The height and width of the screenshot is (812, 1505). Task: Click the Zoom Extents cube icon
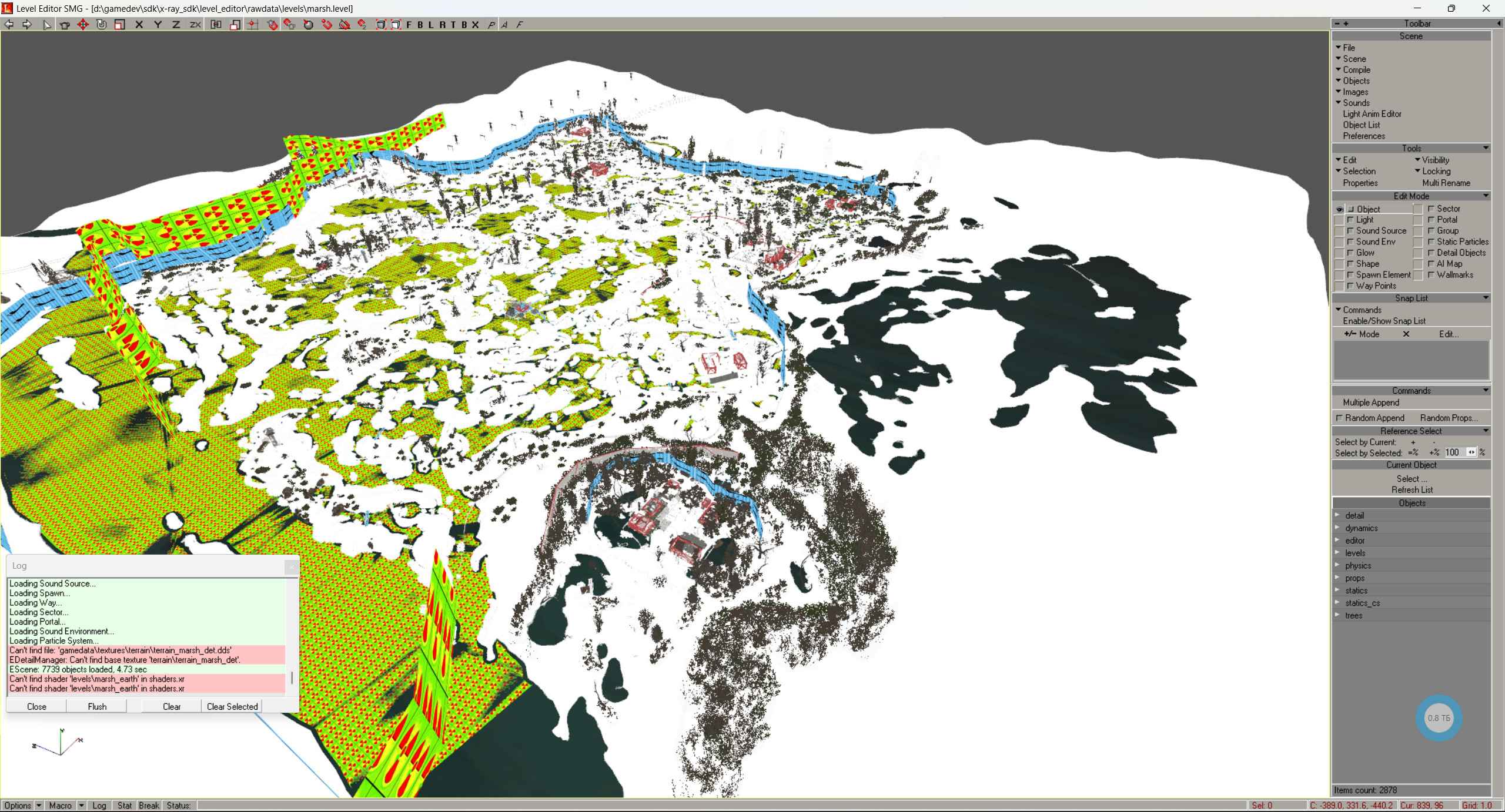[381, 25]
